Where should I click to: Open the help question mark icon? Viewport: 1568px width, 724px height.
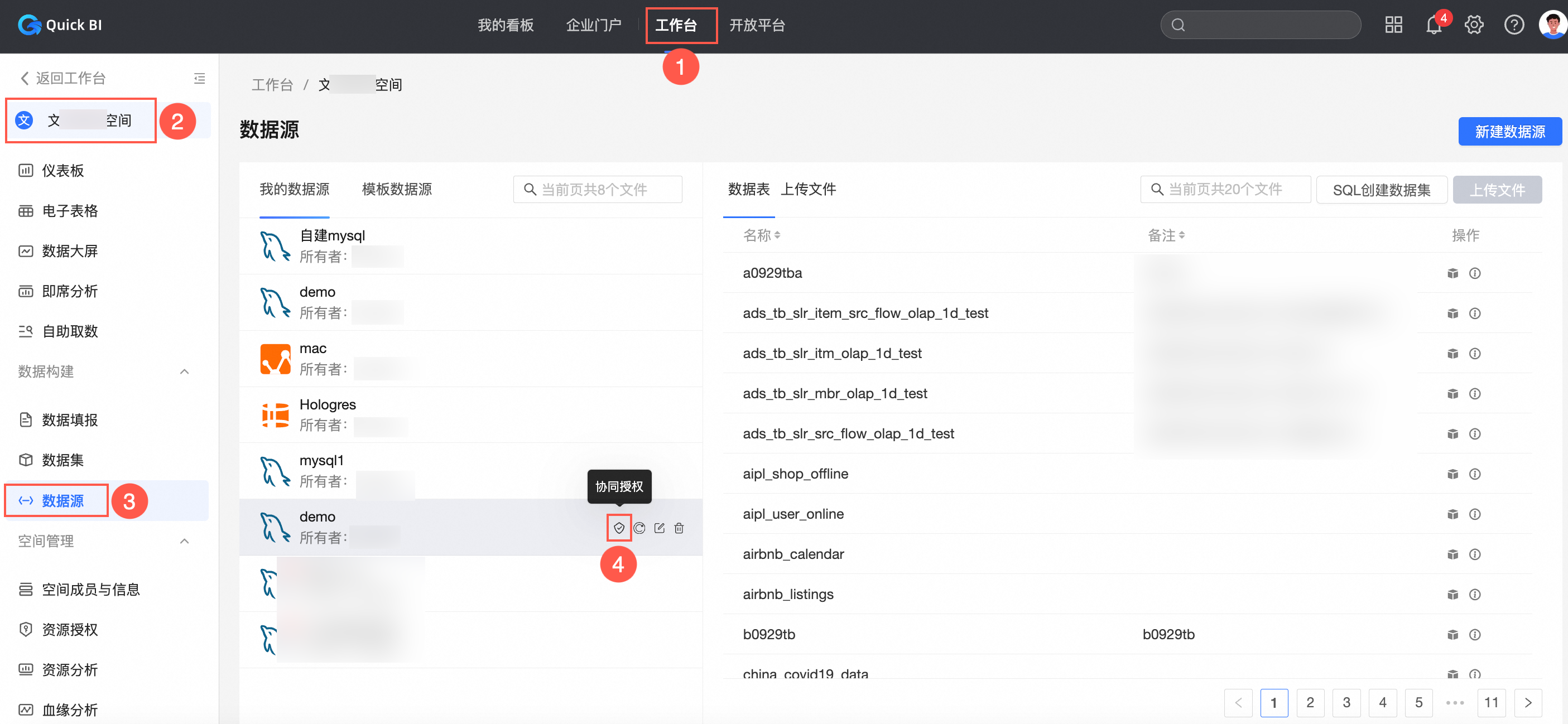point(1514,25)
